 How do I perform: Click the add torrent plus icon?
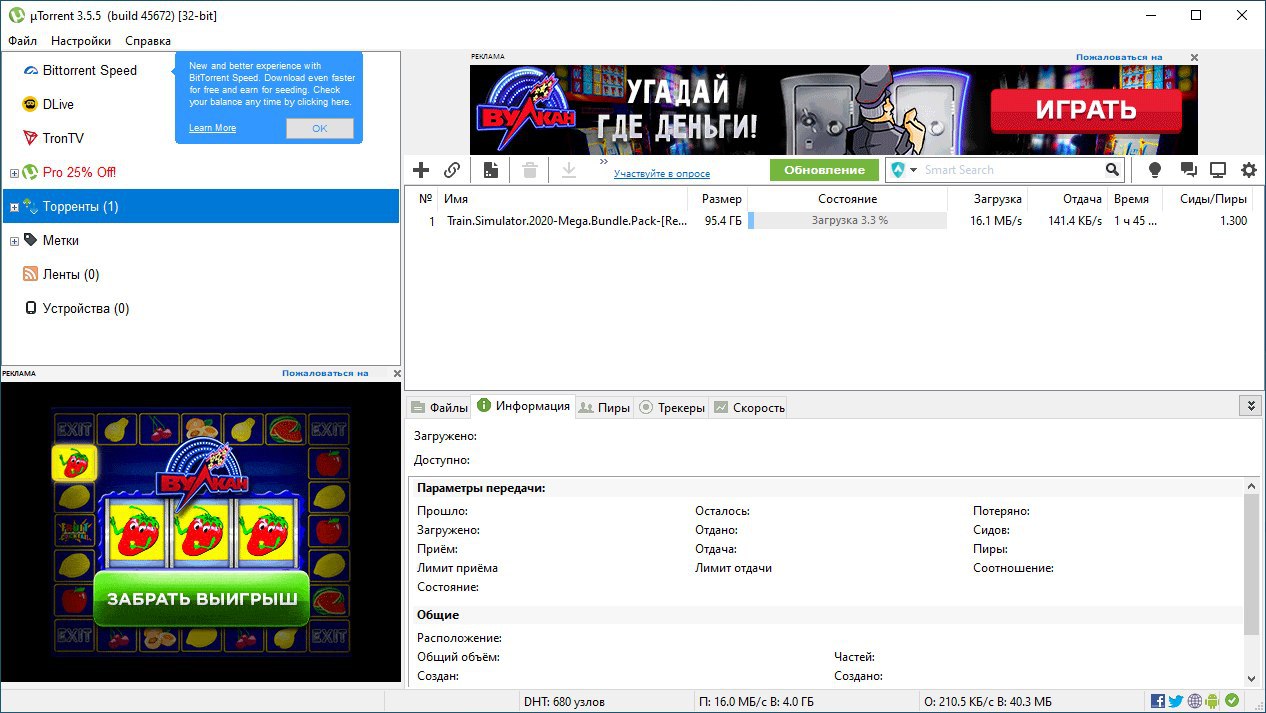coord(421,170)
